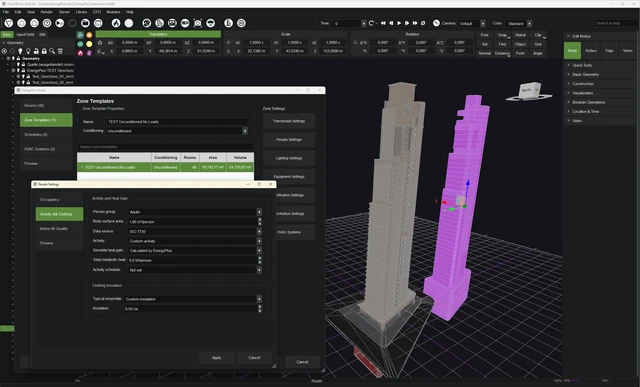Open the Activity schedule dropdown
Viewport: 640px width, 387px height.
(195, 270)
